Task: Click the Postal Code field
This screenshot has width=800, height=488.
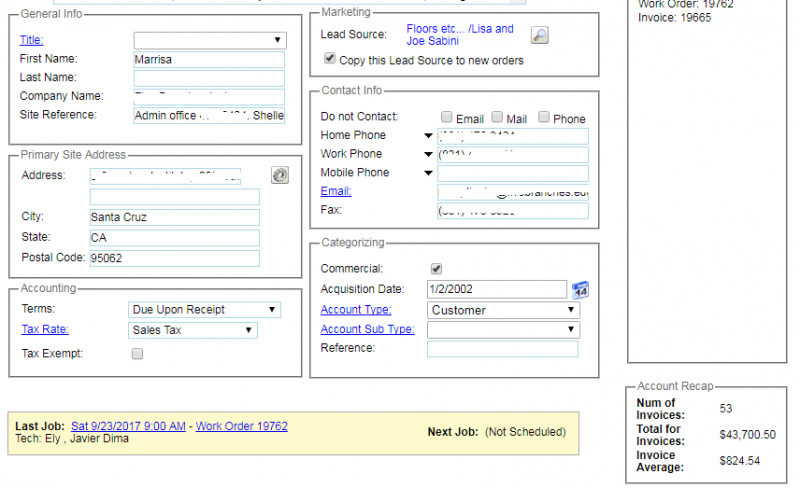Action: coord(173,258)
